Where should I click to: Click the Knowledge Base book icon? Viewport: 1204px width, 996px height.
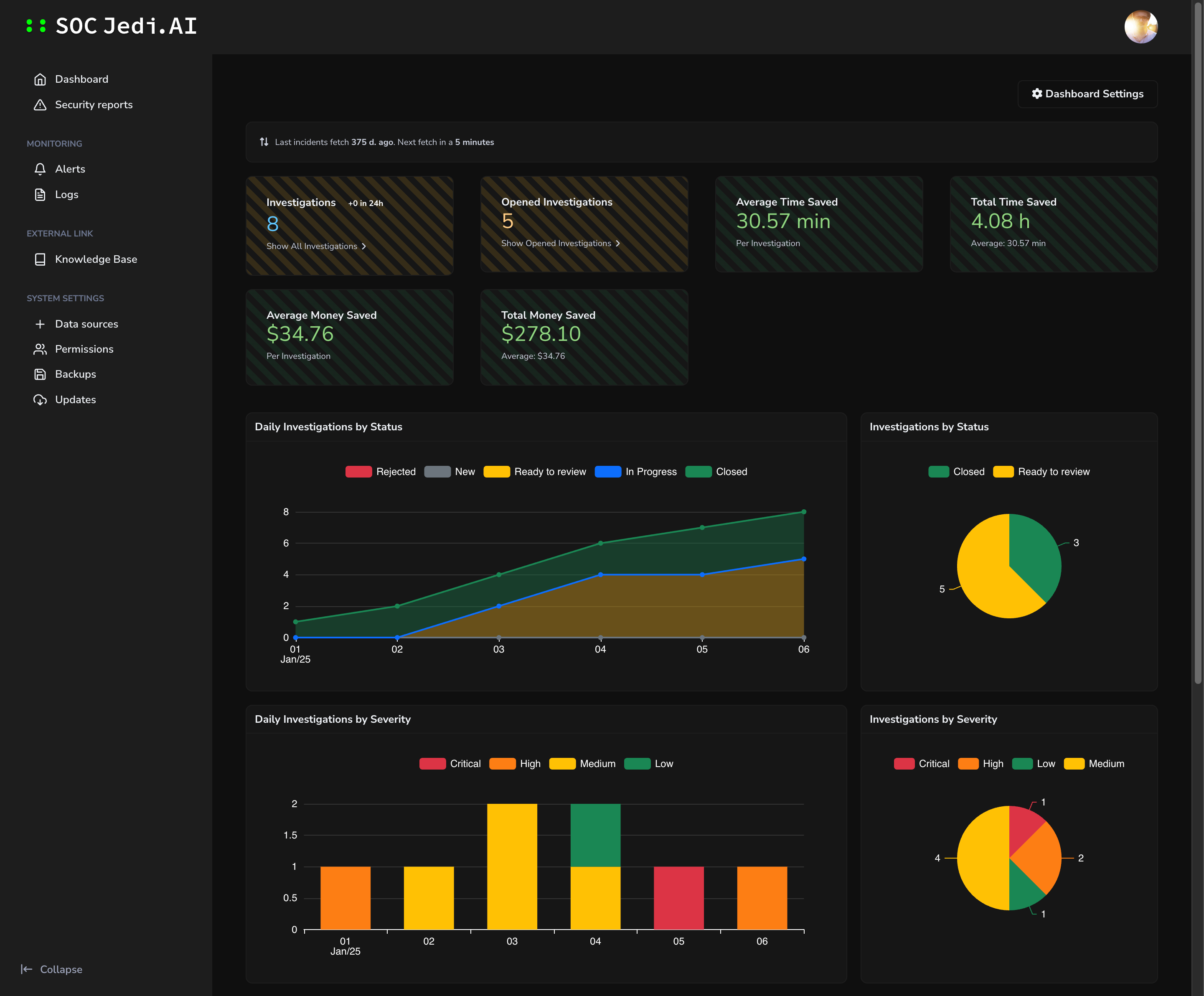pos(40,259)
